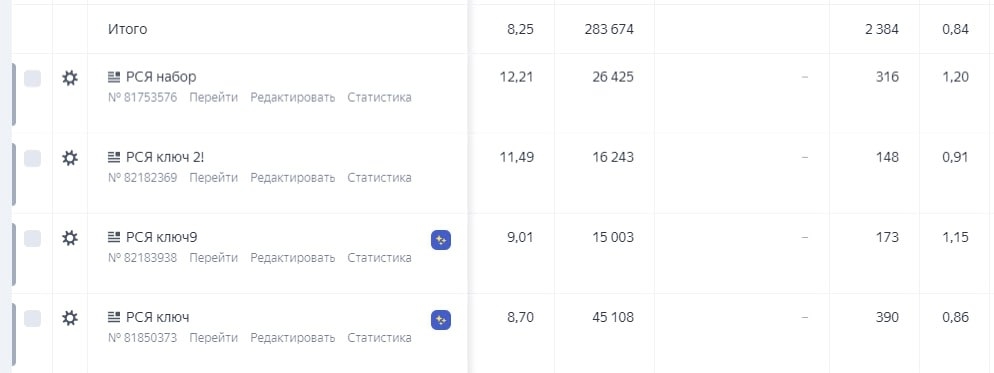Viewport: 994px width, 373px height.
Task: Click Редактировать under РСЯ ключ
Action: click(292, 337)
